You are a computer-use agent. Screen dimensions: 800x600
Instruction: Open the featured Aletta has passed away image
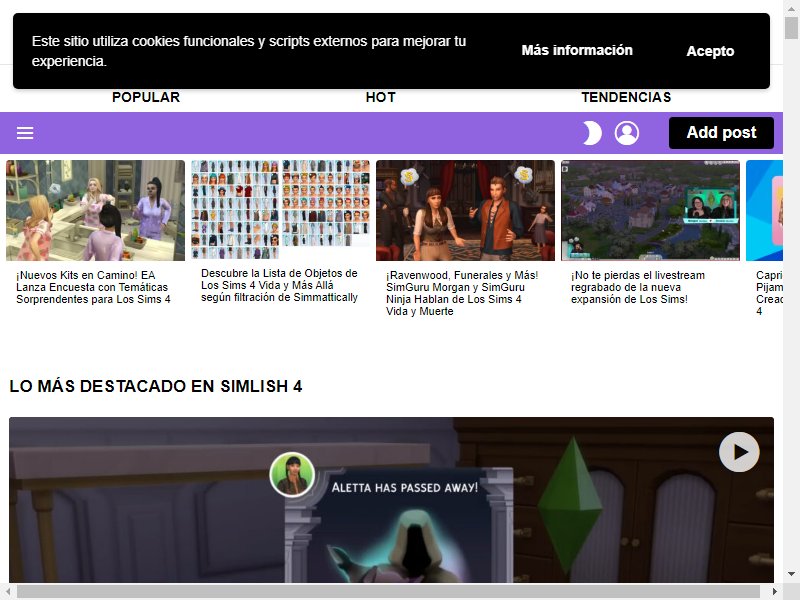click(x=391, y=500)
